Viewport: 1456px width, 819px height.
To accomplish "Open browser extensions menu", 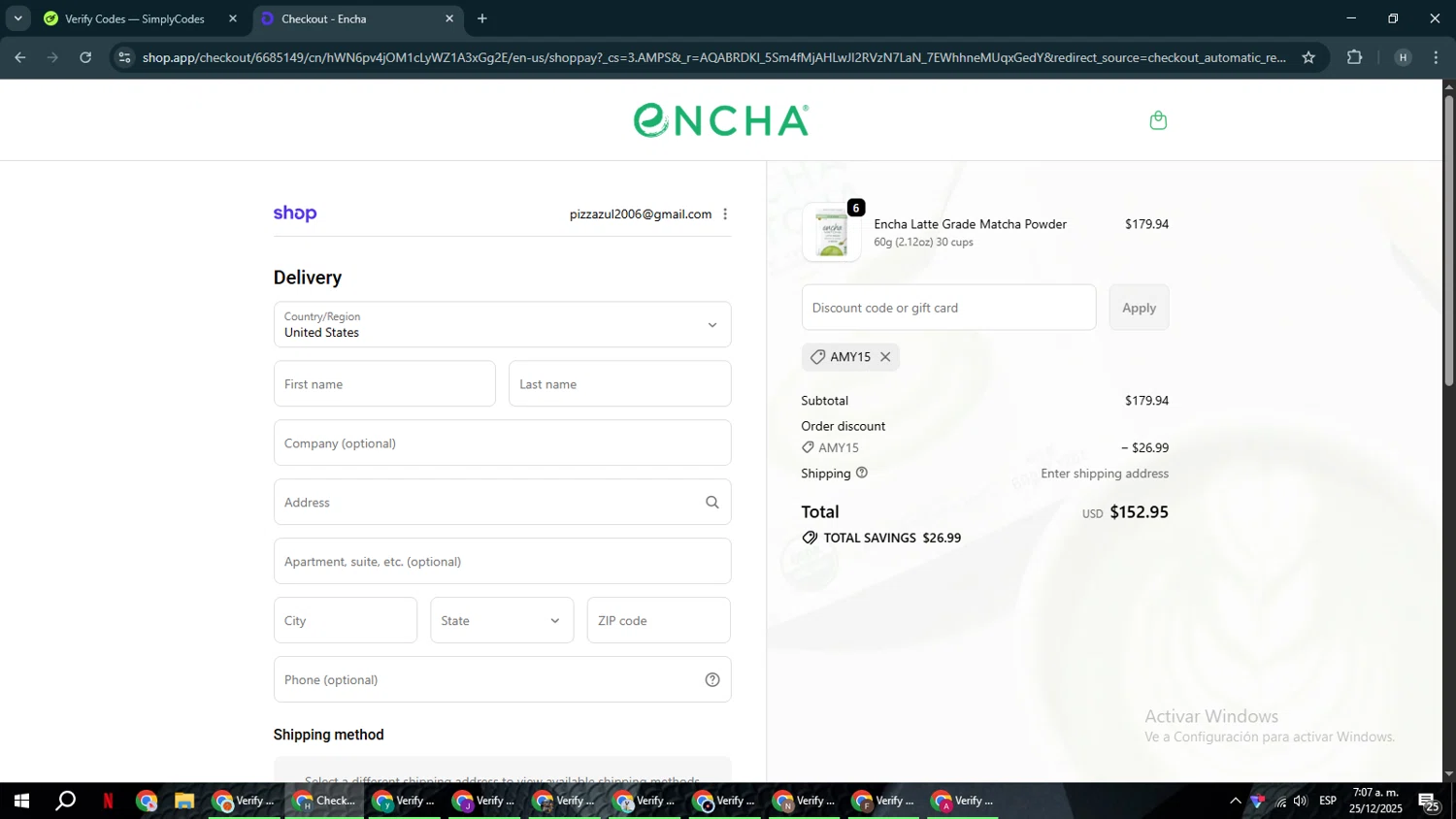I will (1355, 57).
